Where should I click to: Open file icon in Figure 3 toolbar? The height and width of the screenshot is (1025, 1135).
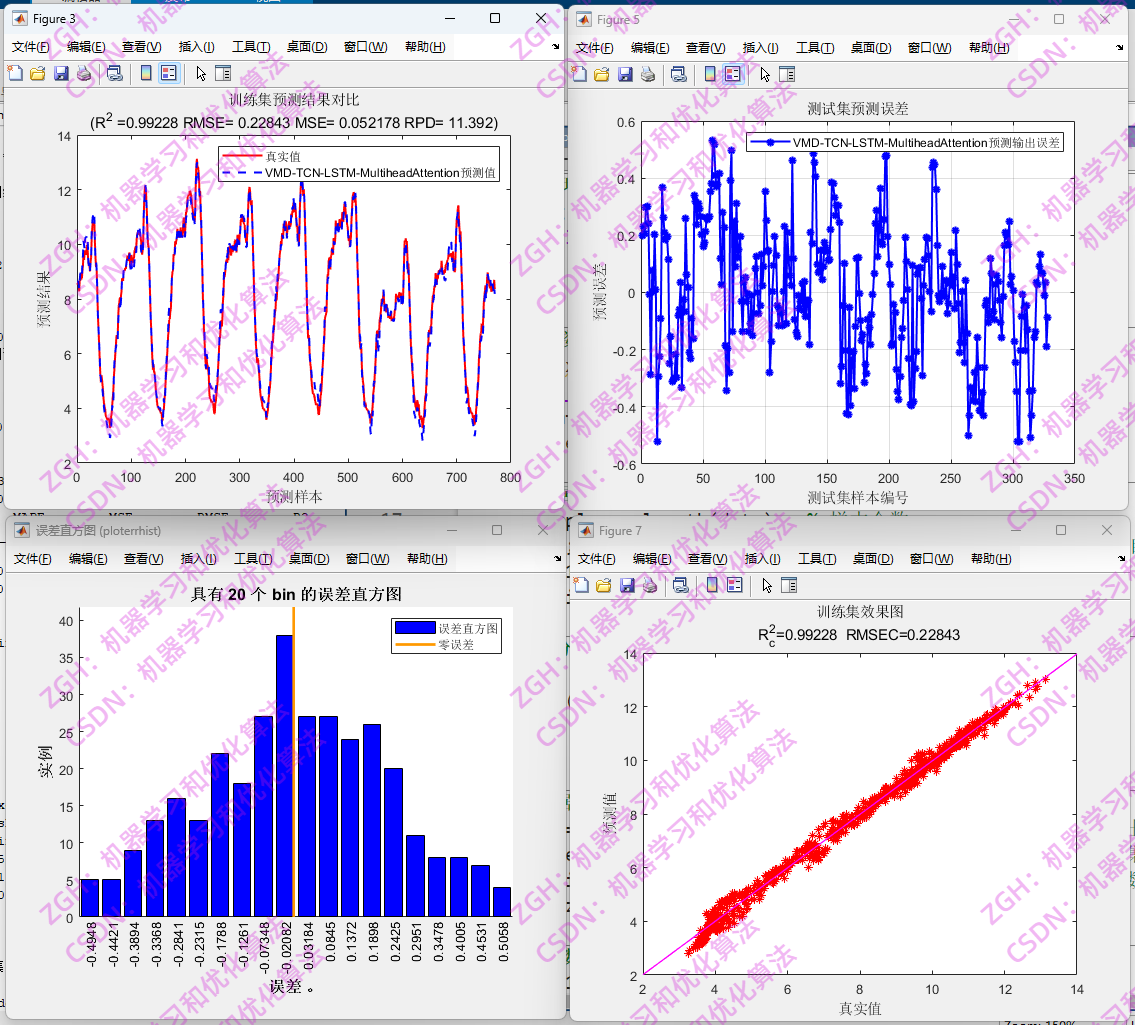click(38, 73)
